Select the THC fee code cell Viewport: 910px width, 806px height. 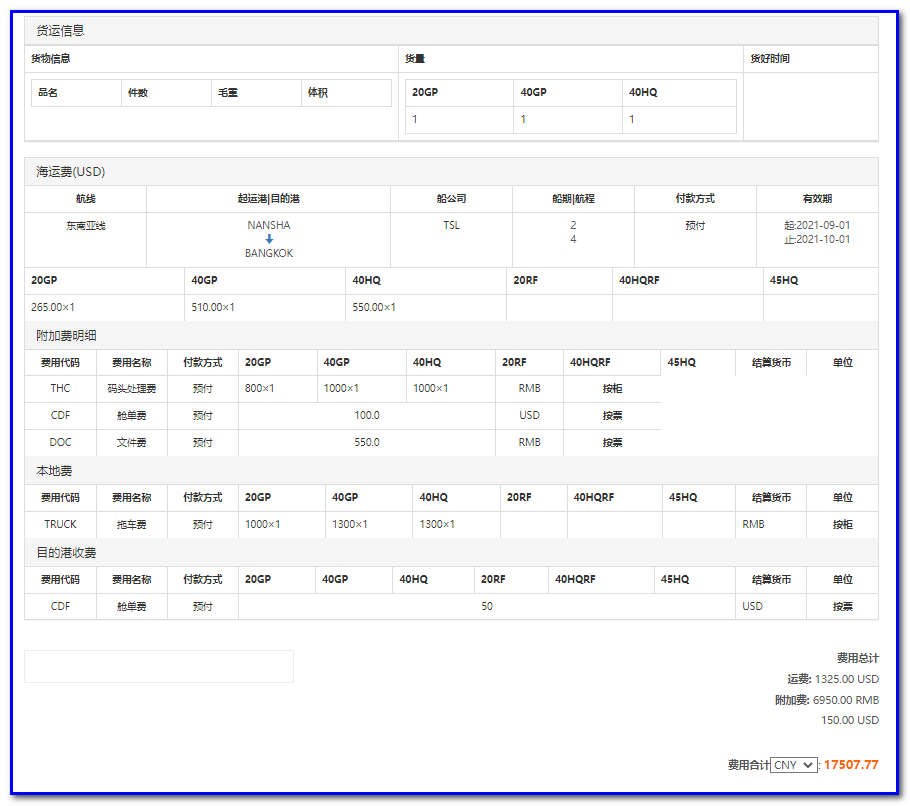[60, 388]
